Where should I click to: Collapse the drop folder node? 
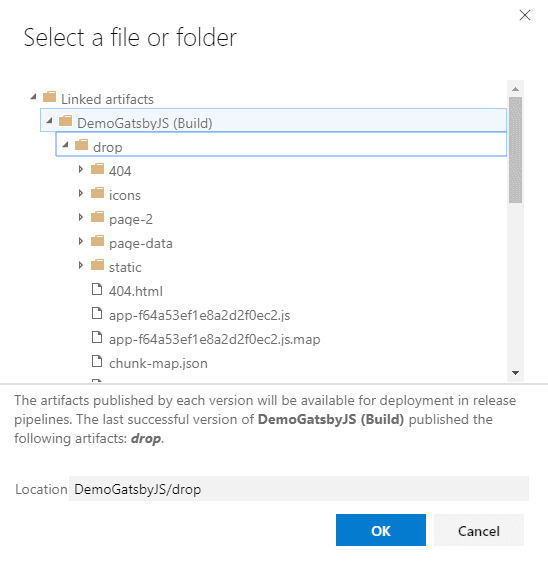[x=65, y=145]
